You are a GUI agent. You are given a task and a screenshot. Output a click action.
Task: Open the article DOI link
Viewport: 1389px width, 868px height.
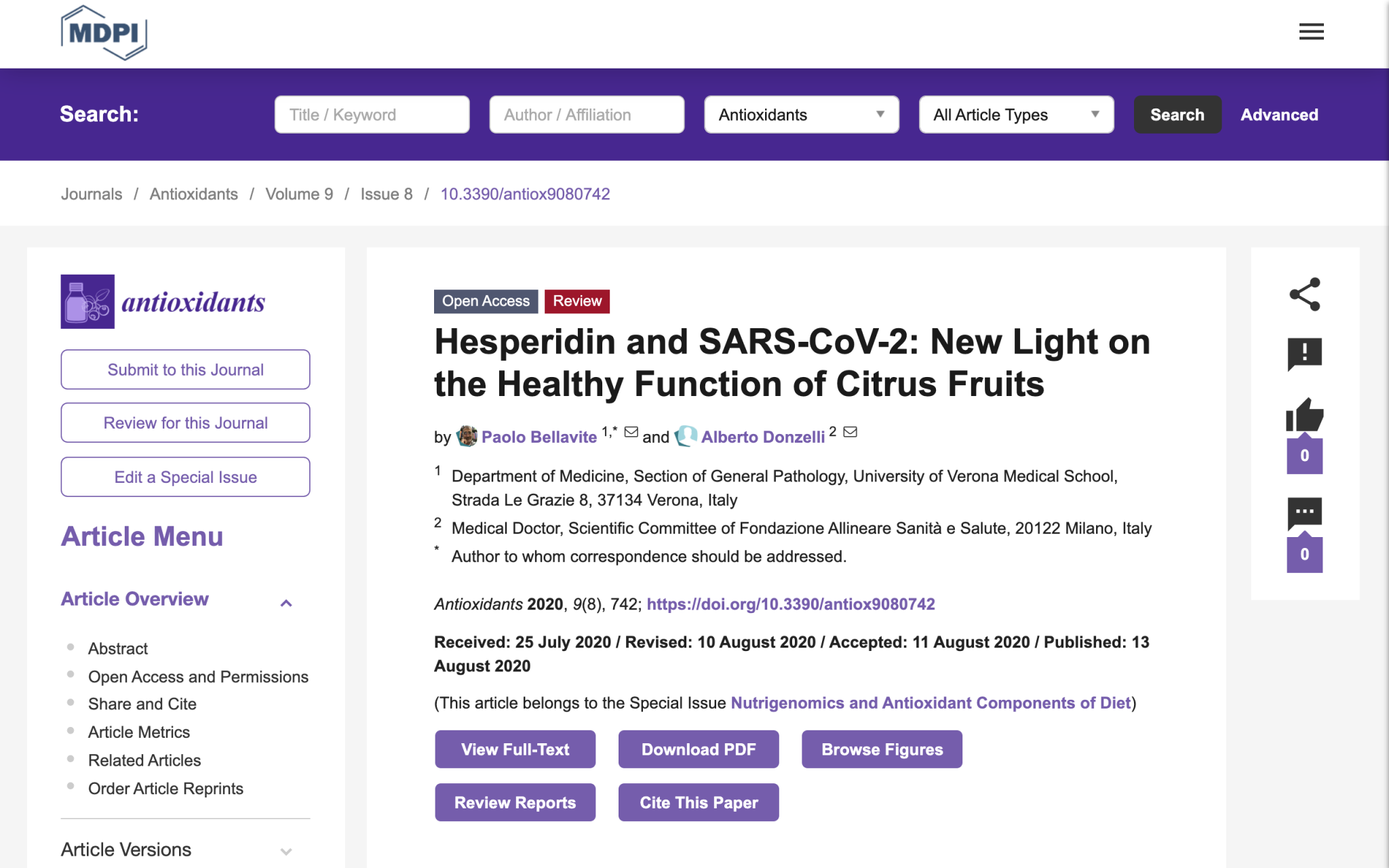pos(791,604)
